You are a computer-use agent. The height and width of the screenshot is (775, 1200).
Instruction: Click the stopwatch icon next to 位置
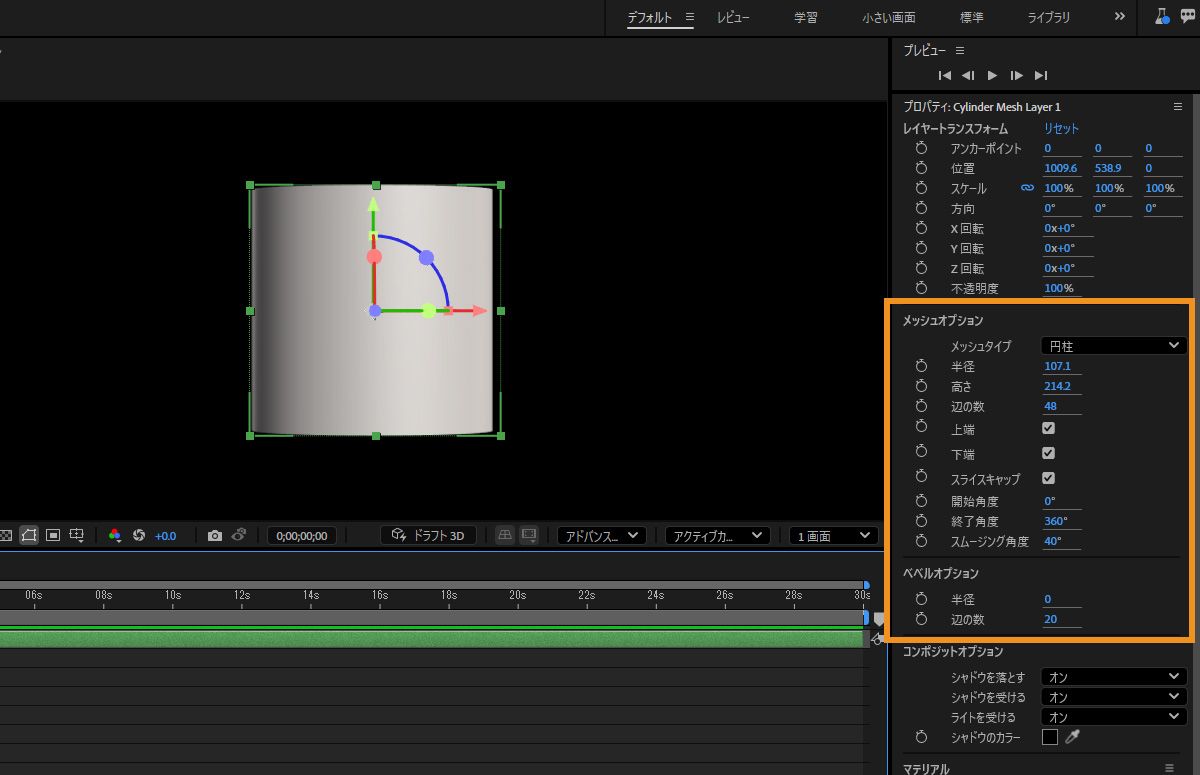click(921, 168)
